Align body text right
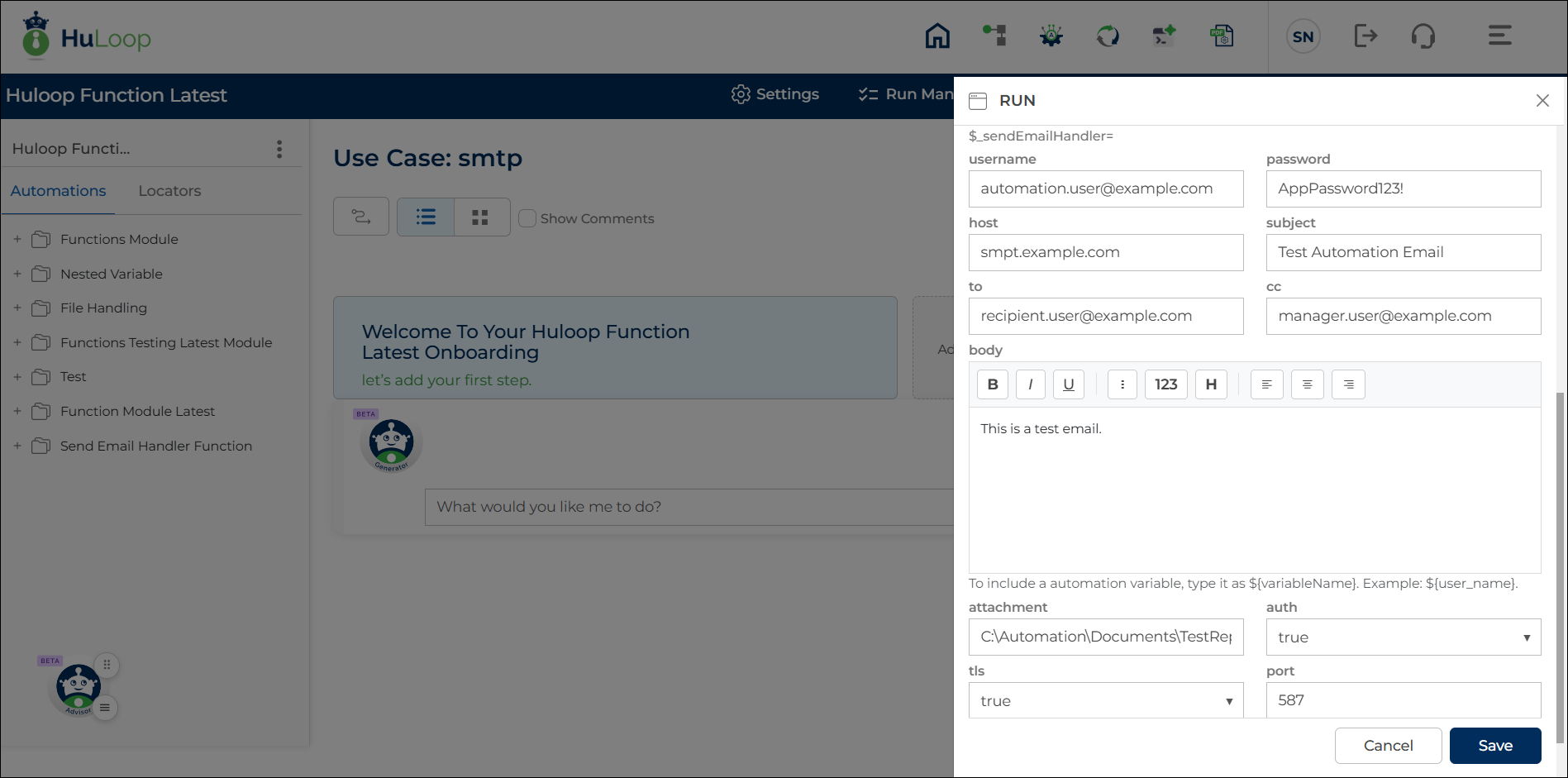This screenshot has width=1568, height=778. click(1348, 384)
